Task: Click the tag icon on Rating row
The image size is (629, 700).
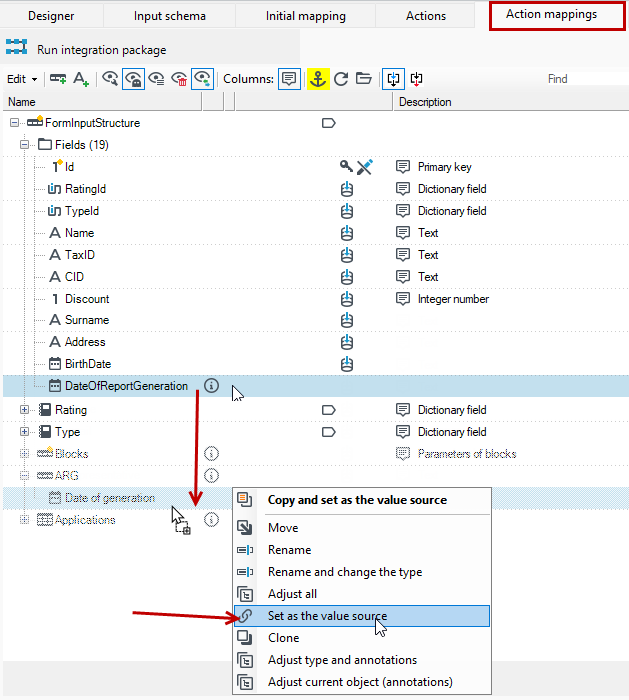Action: pyautogui.click(x=329, y=410)
